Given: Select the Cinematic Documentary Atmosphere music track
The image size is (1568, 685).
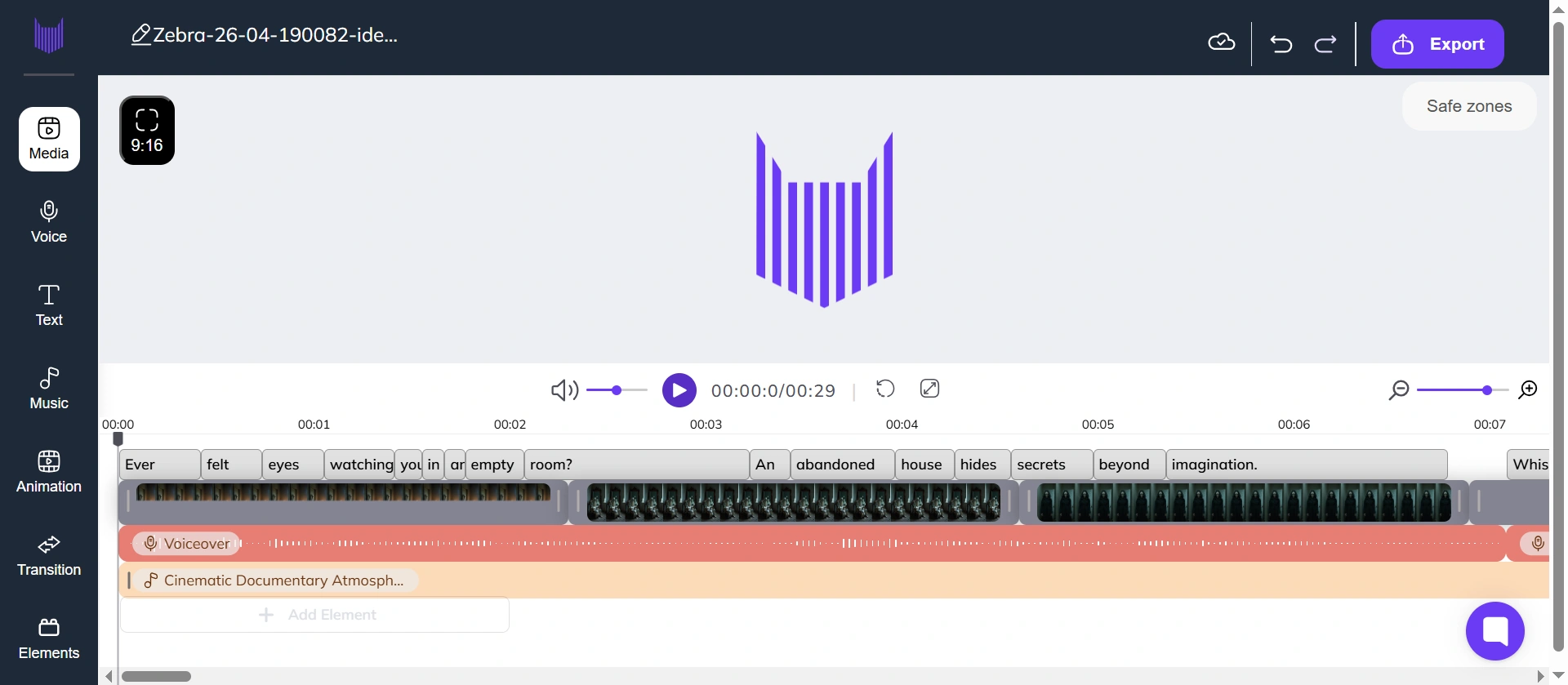Looking at the screenshot, I should pos(834,580).
